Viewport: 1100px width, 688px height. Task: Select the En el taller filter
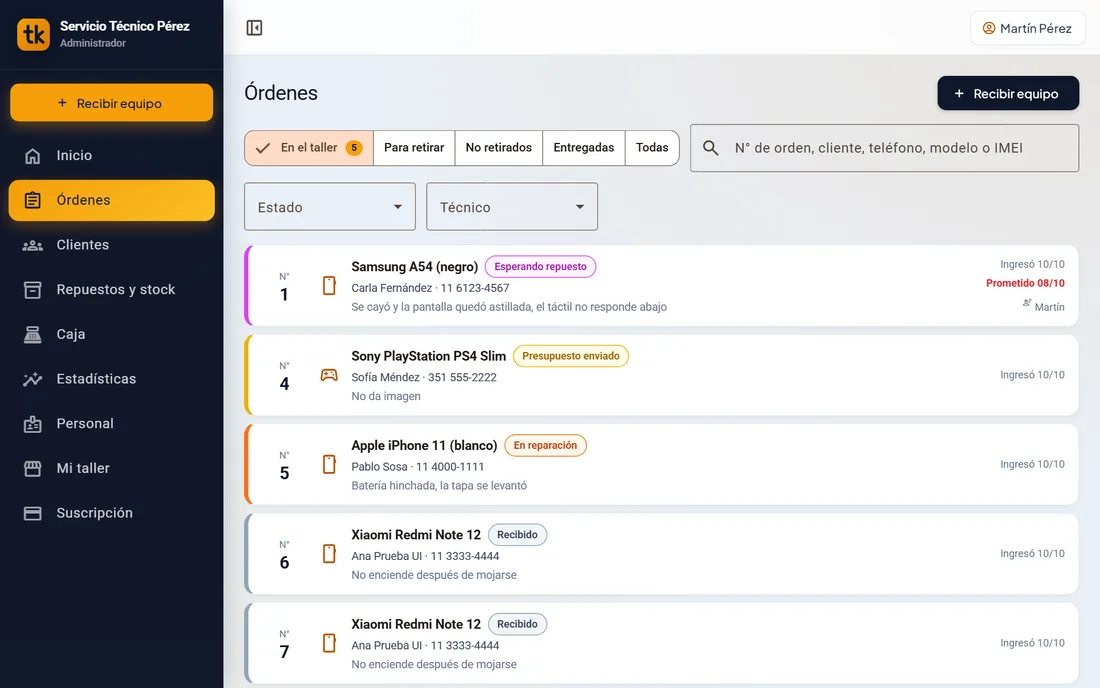tap(309, 148)
